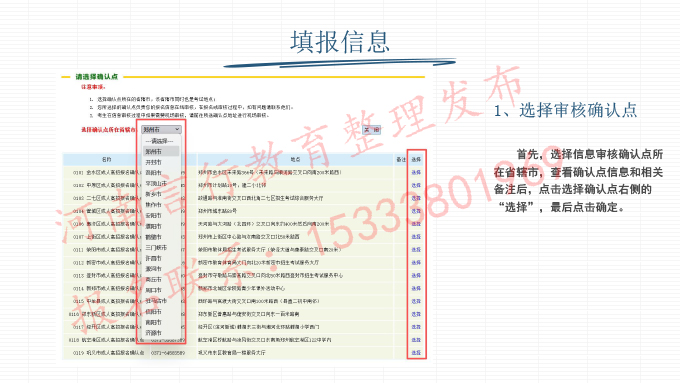Select 许昌市 in the dropdown list
Screen dimensions: 680x383
153,258
